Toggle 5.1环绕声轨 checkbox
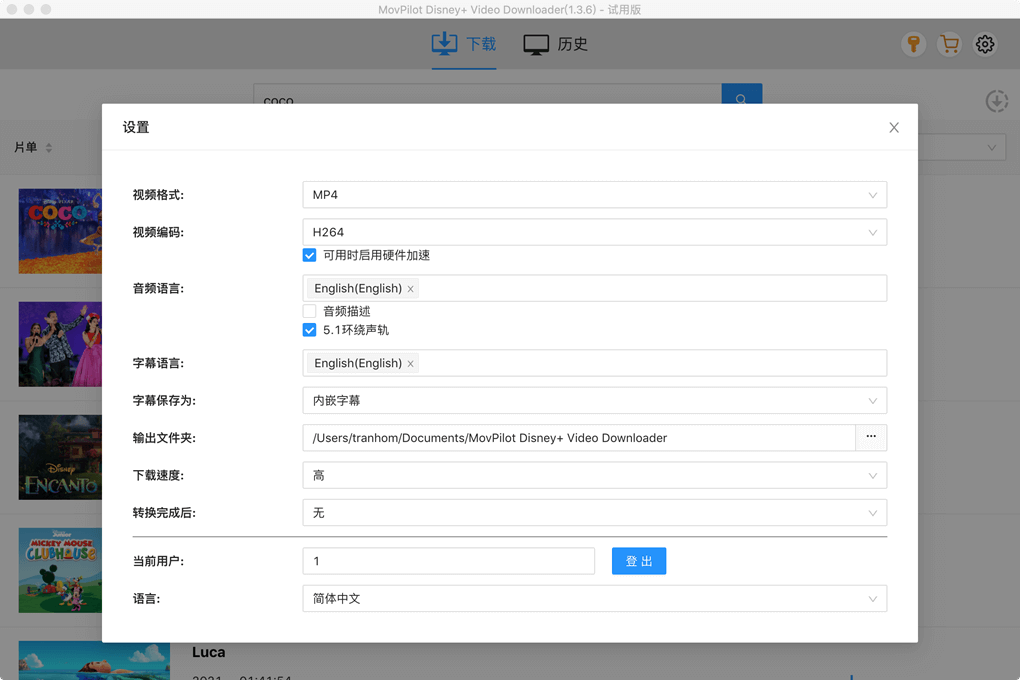The height and width of the screenshot is (680, 1020). click(310, 330)
